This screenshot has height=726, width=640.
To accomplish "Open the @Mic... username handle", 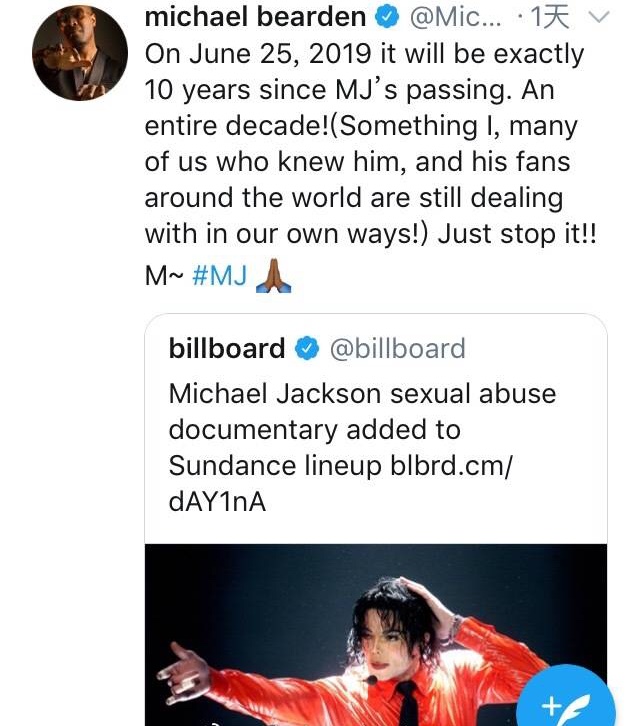I will pyautogui.click(x=456, y=17).
